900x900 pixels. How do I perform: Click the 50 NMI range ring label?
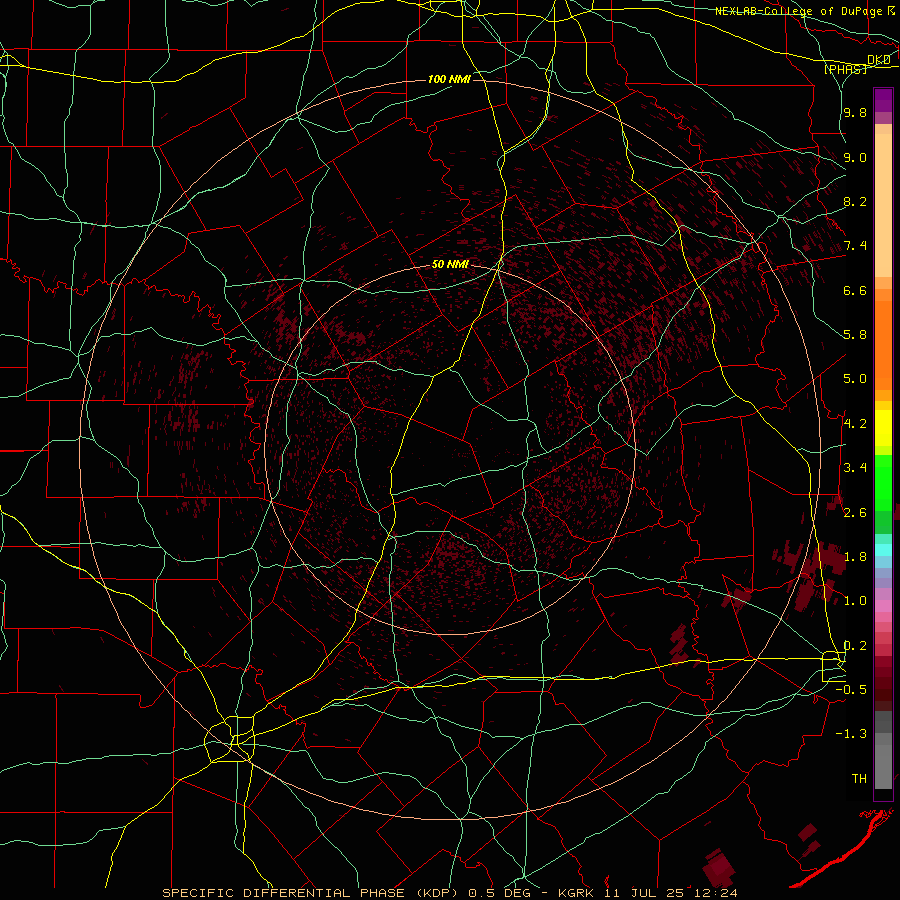451,264
